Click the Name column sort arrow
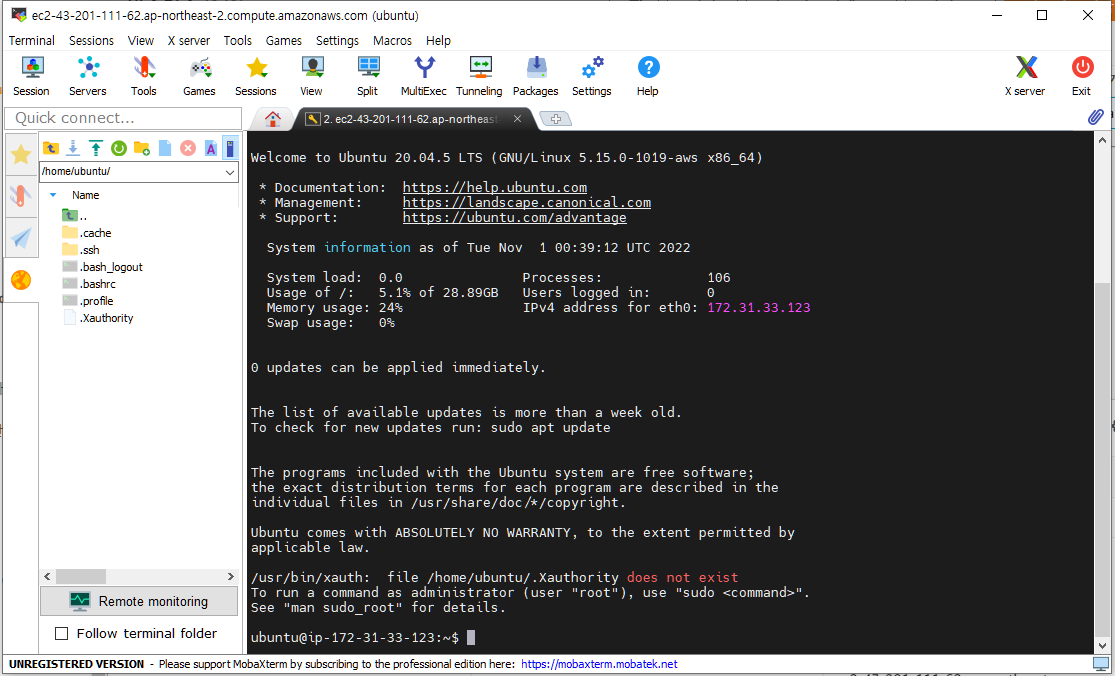This screenshot has height=676, width=1115. tap(53, 195)
